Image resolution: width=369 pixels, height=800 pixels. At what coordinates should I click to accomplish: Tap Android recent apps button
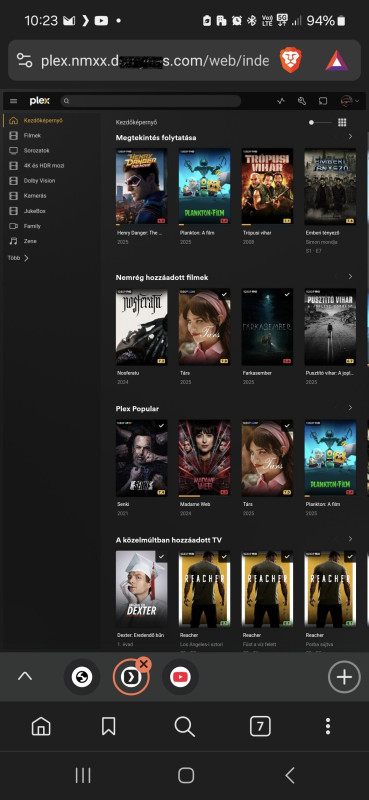(x=83, y=775)
